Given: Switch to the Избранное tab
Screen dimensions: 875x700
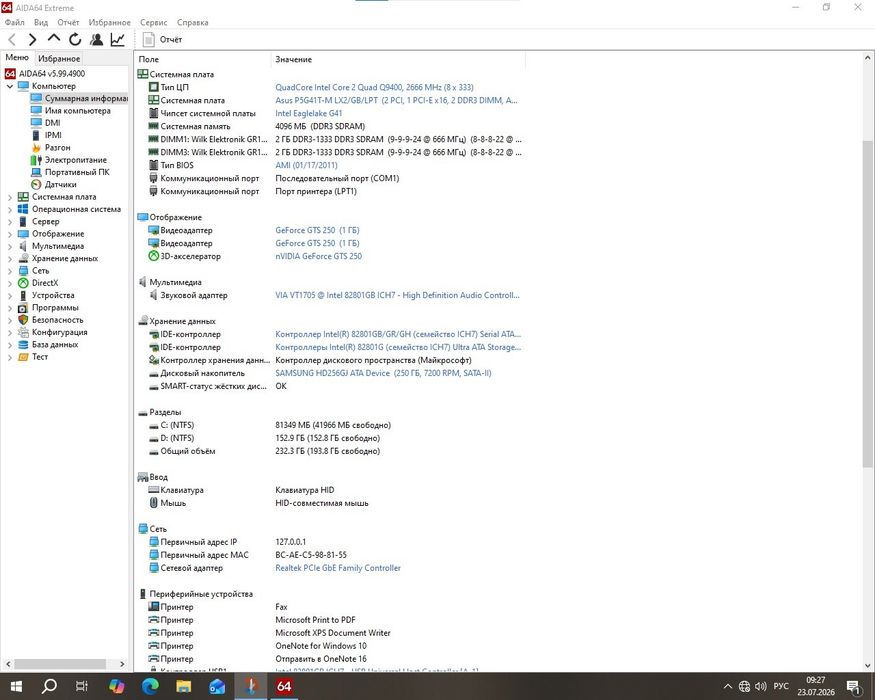Looking at the screenshot, I should 59,58.
